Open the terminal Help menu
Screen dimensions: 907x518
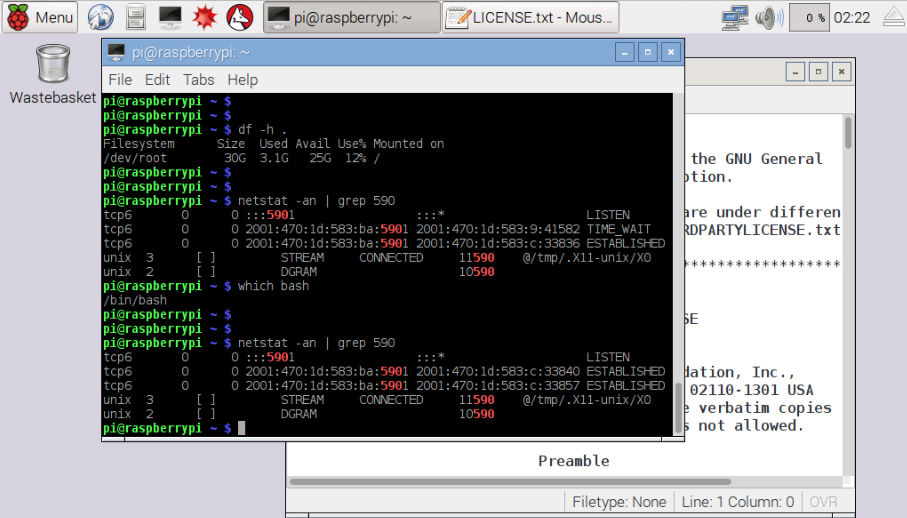pyautogui.click(x=242, y=80)
